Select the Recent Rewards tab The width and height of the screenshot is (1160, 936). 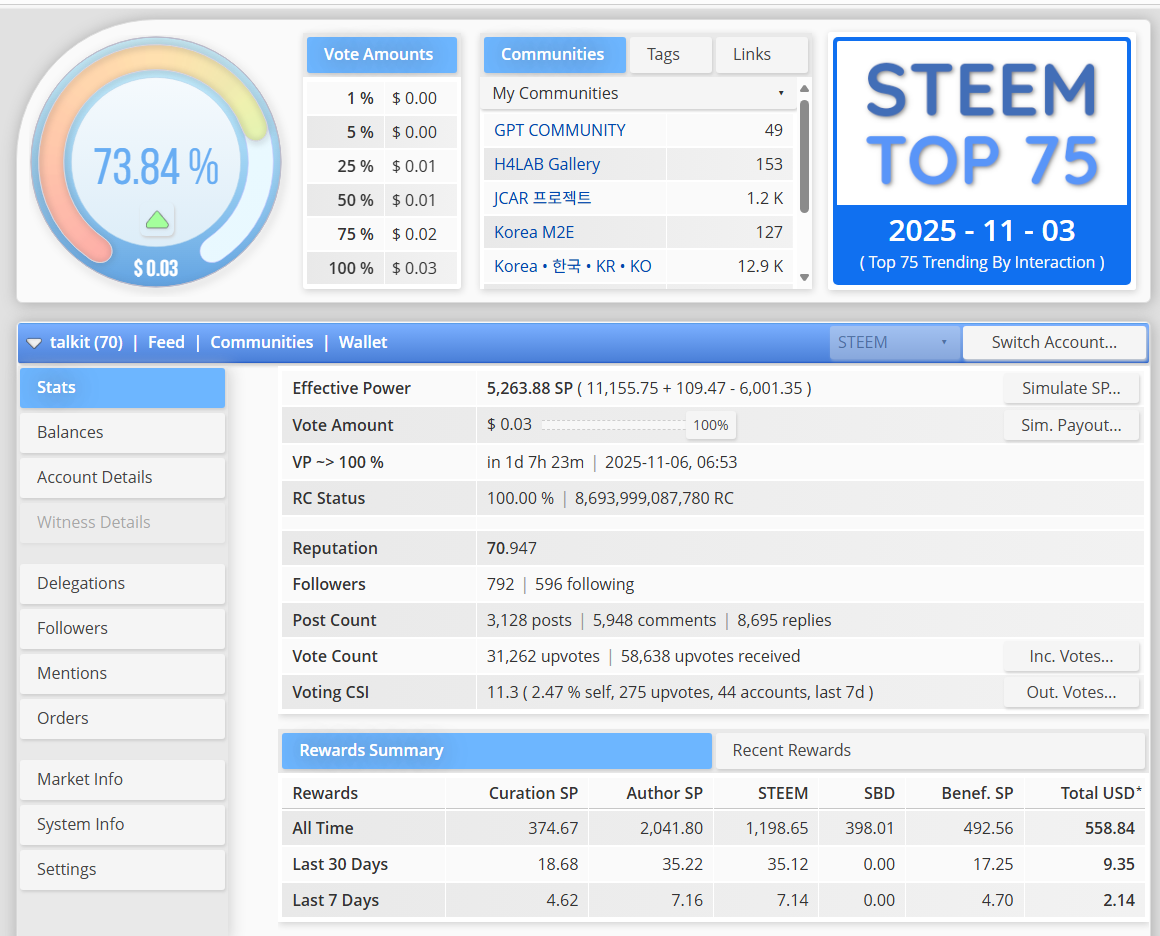[x=930, y=751]
